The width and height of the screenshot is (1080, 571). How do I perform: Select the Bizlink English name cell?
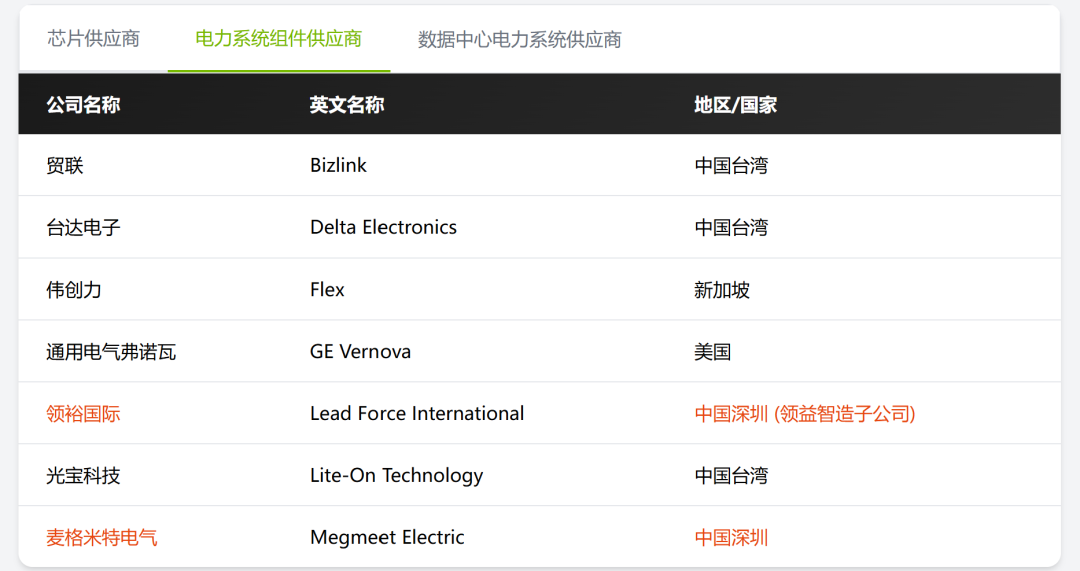[x=338, y=166]
